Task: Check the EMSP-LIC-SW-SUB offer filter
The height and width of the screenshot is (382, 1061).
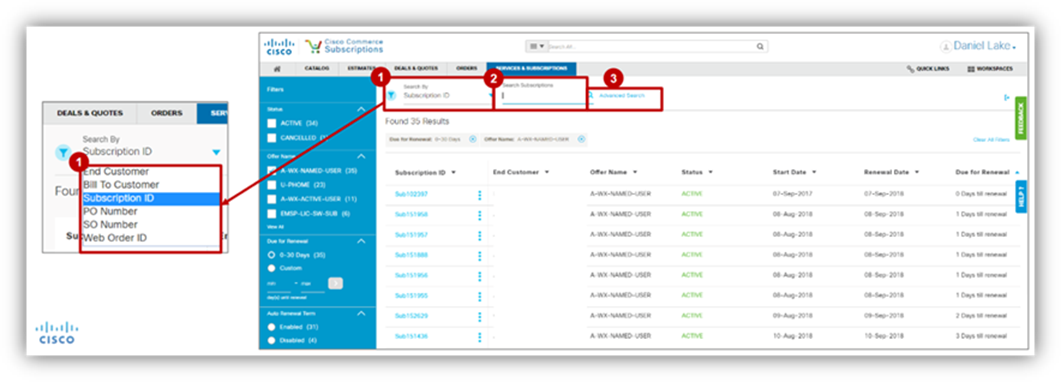Action: [271, 214]
